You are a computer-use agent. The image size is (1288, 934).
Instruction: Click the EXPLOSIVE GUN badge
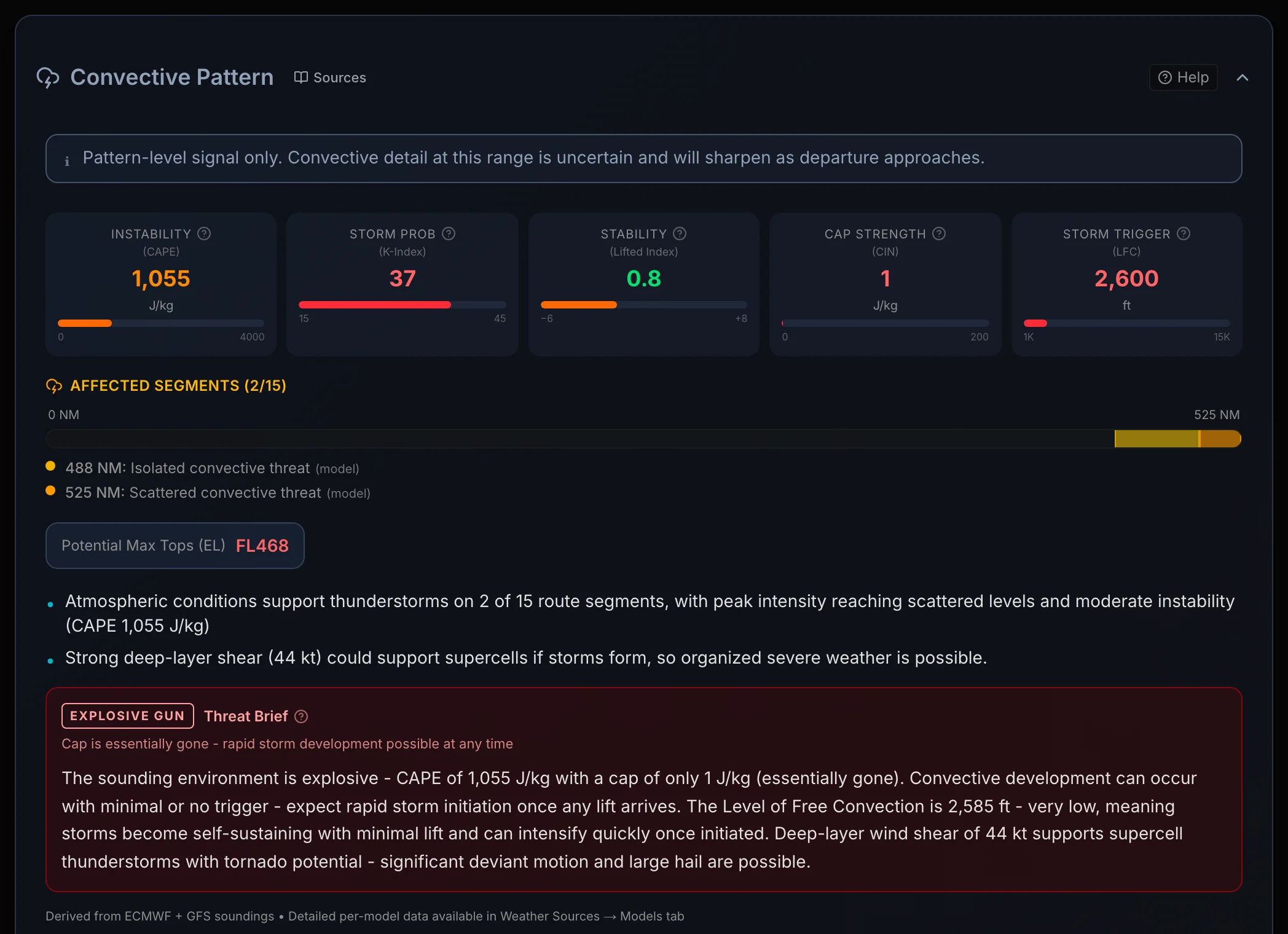128,716
